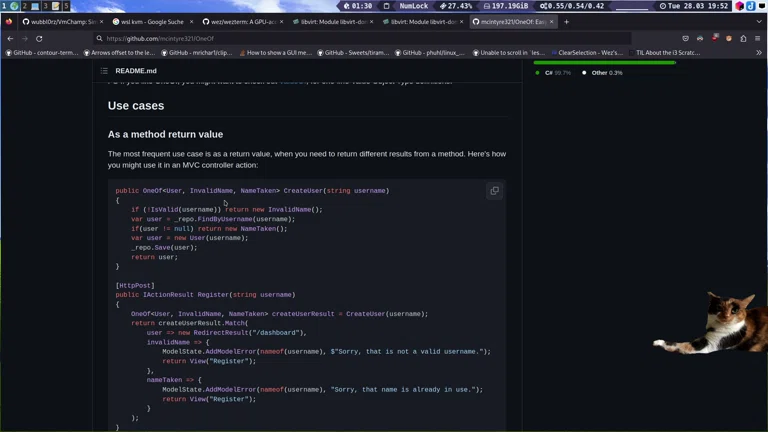The image size is (768, 432).
Task: Click the orange extension icon in toolbar
Action: 729,38
